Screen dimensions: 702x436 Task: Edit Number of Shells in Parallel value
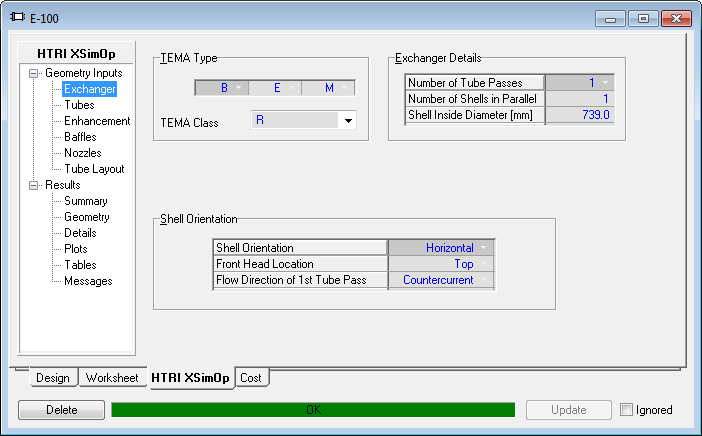pyautogui.click(x=579, y=98)
